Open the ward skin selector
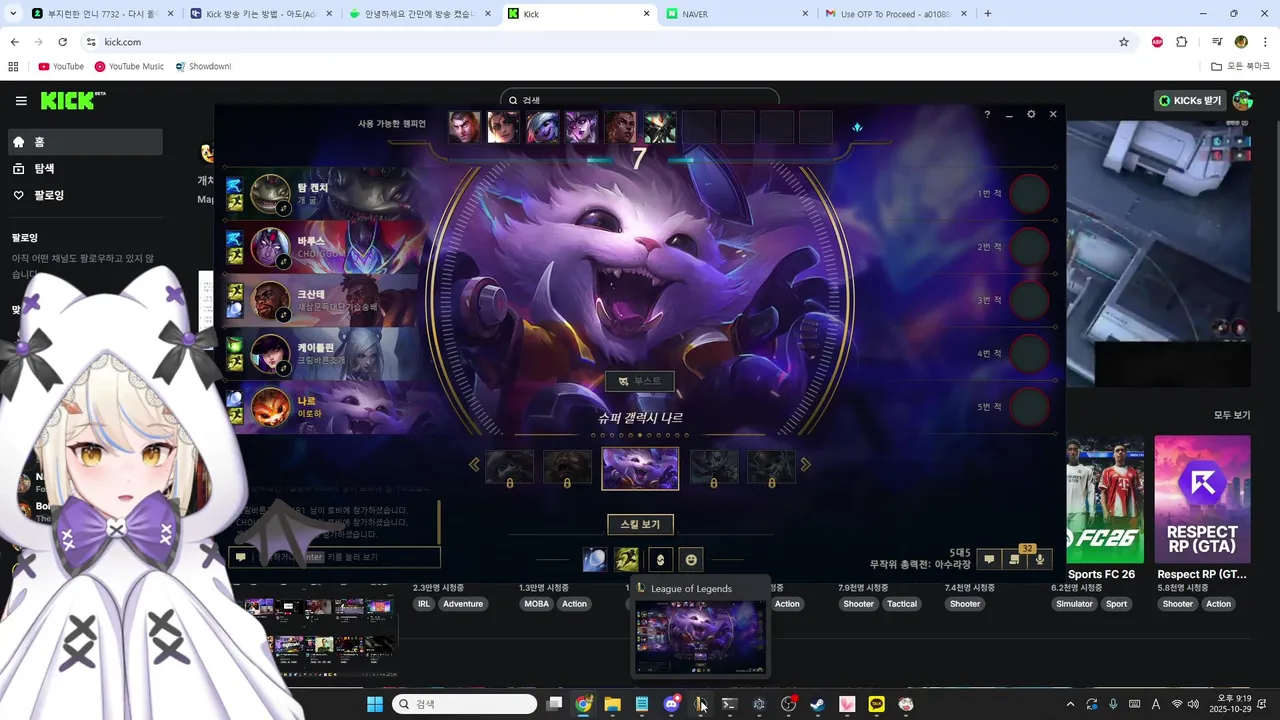This screenshot has width=1280, height=720. (x=659, y=560)
